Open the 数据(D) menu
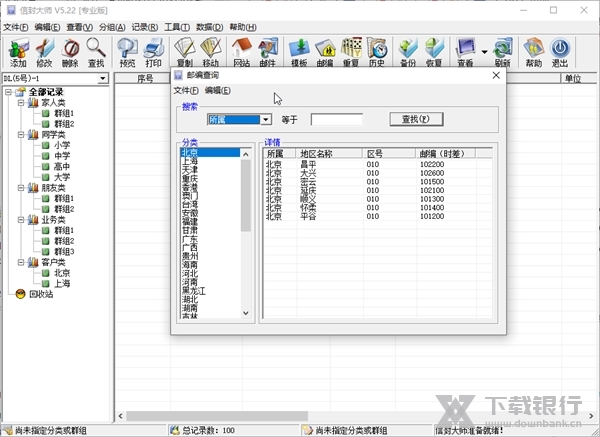Screen dimensions: 600x437 209,27
